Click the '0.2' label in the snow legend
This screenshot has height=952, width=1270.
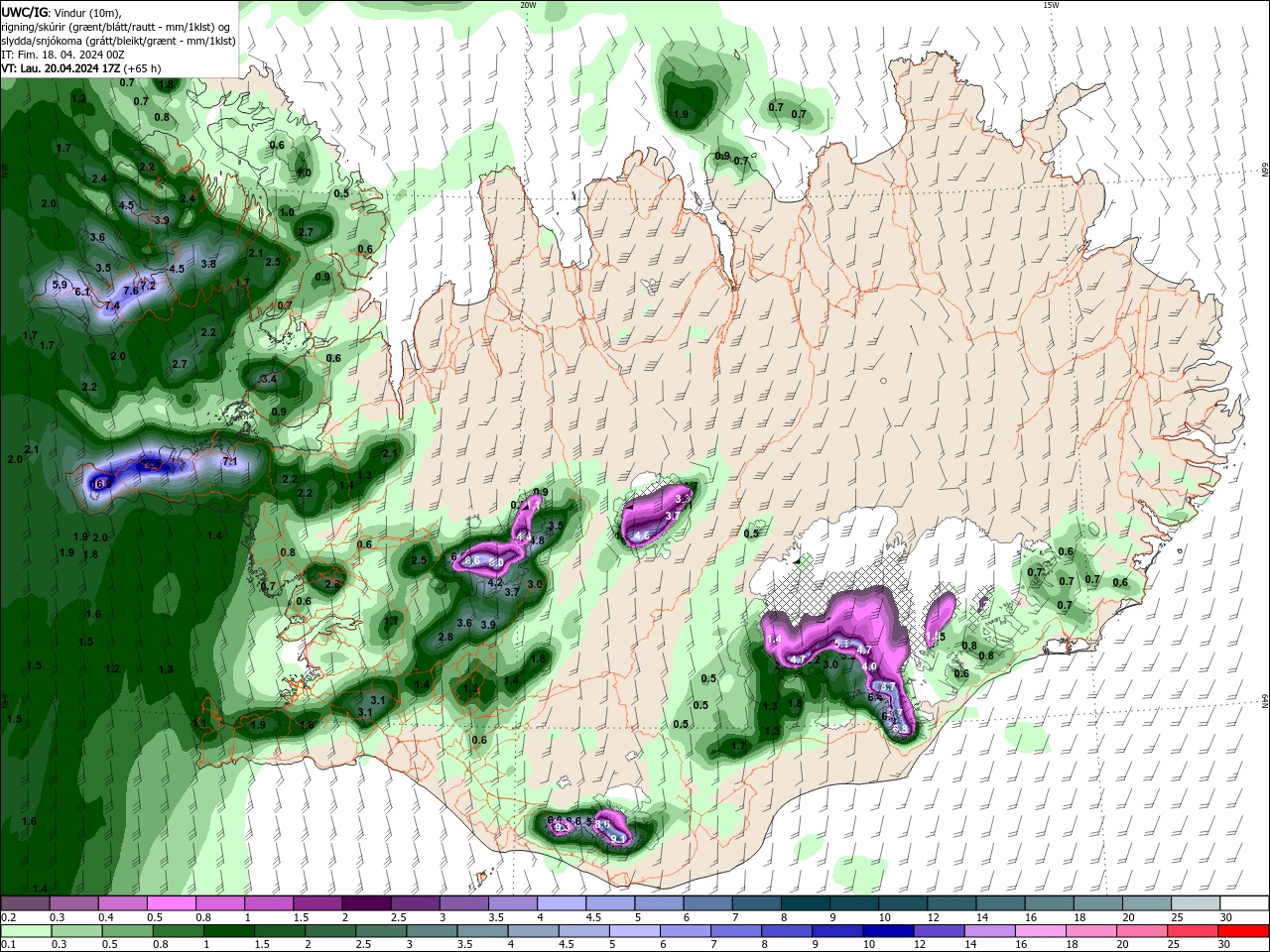click(9, 917)
